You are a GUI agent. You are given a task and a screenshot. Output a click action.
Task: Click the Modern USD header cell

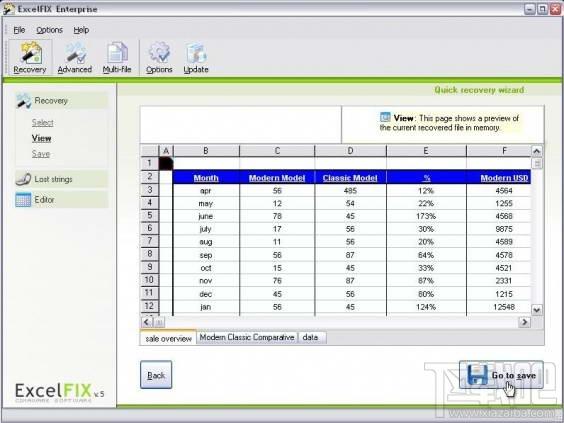[x=499, y=178]
